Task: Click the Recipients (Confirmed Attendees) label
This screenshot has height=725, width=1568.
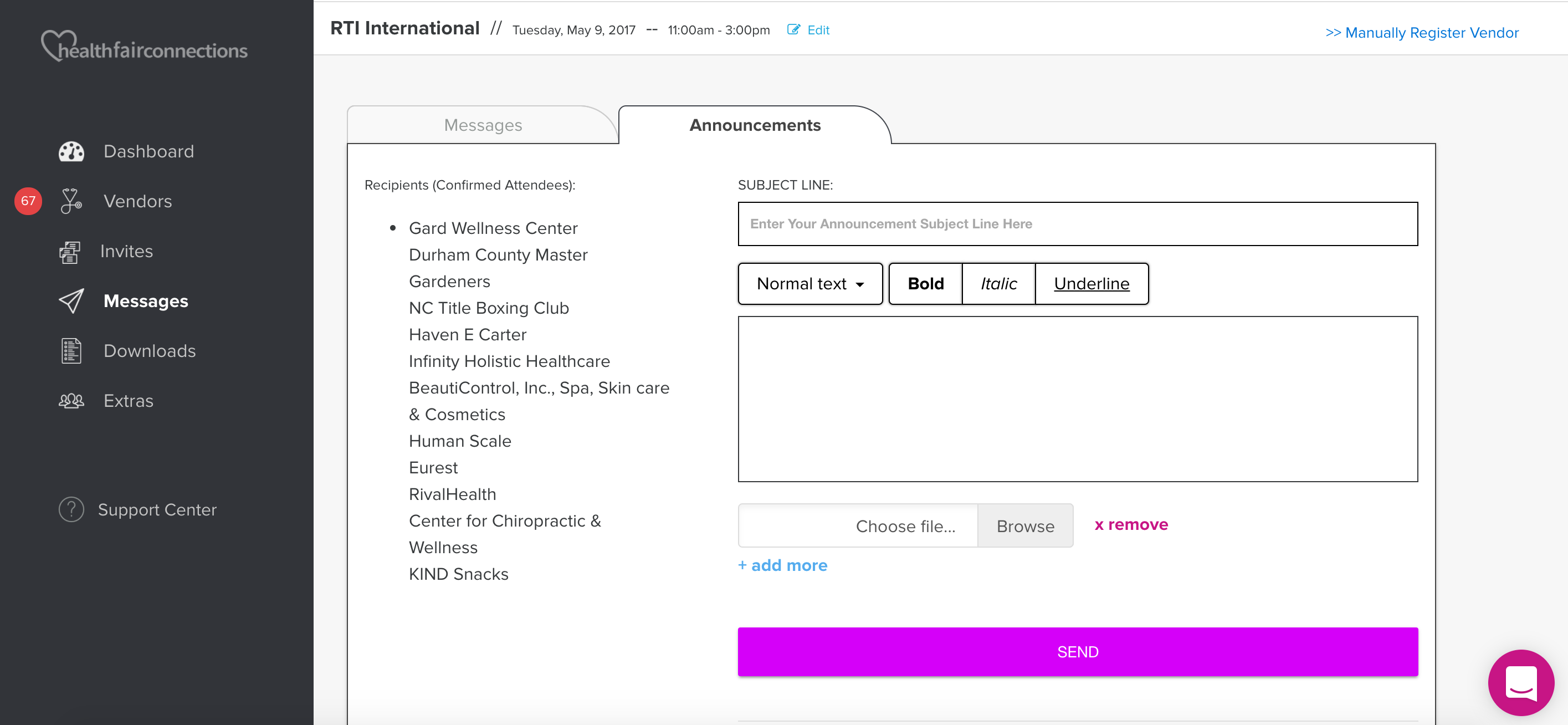Action: point(469,185)
